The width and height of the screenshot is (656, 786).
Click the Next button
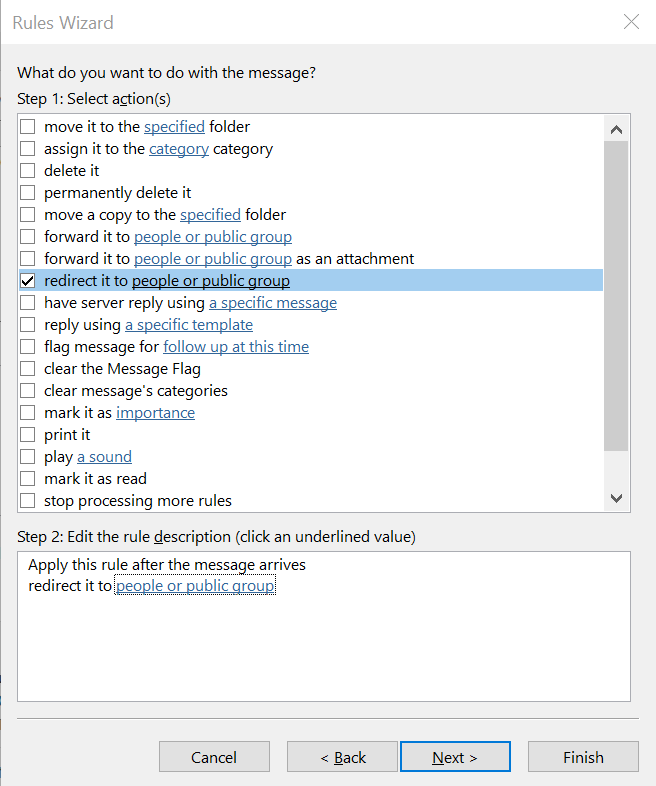455,757
